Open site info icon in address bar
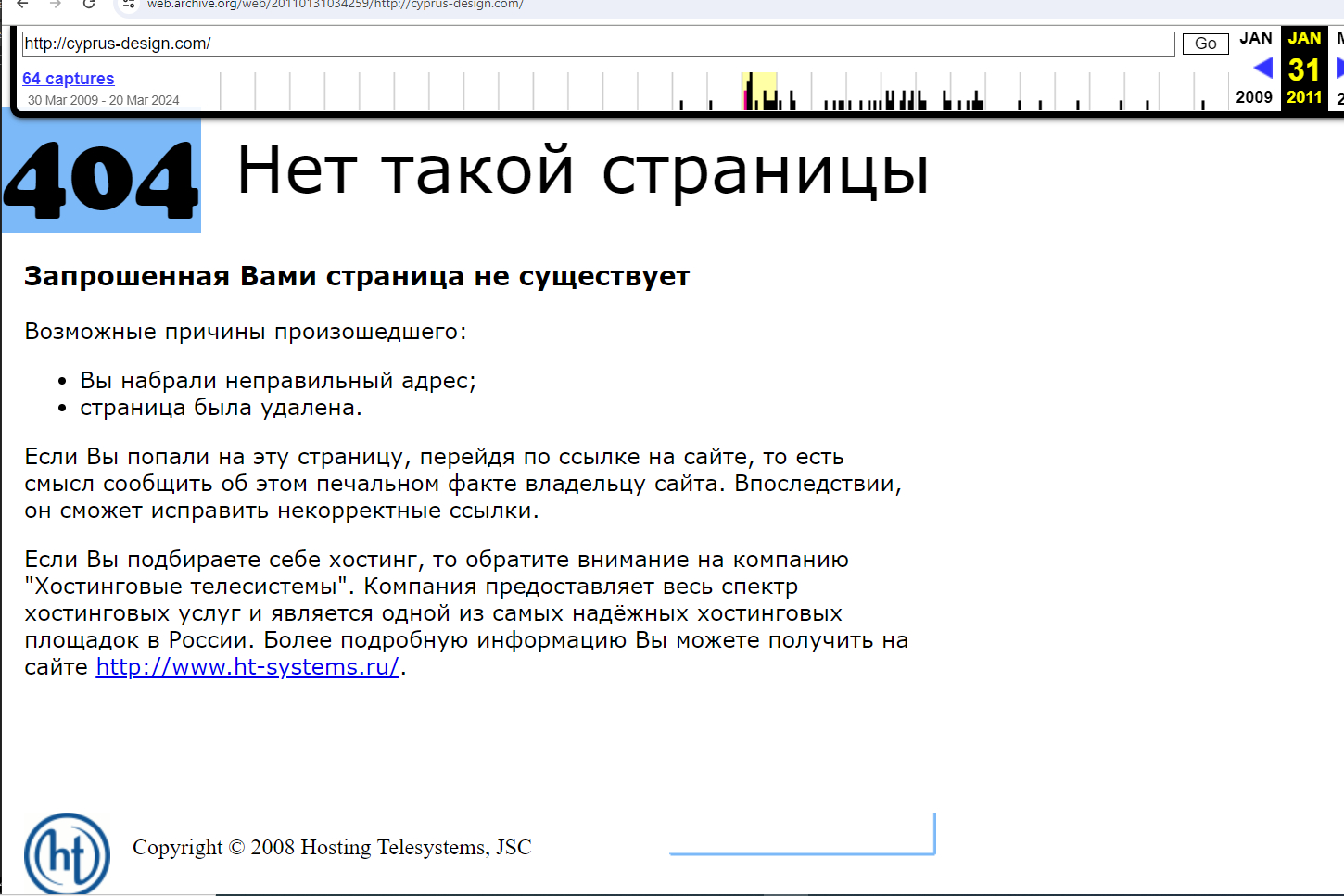The image size is (1344, 896). (x=129, y=5)
